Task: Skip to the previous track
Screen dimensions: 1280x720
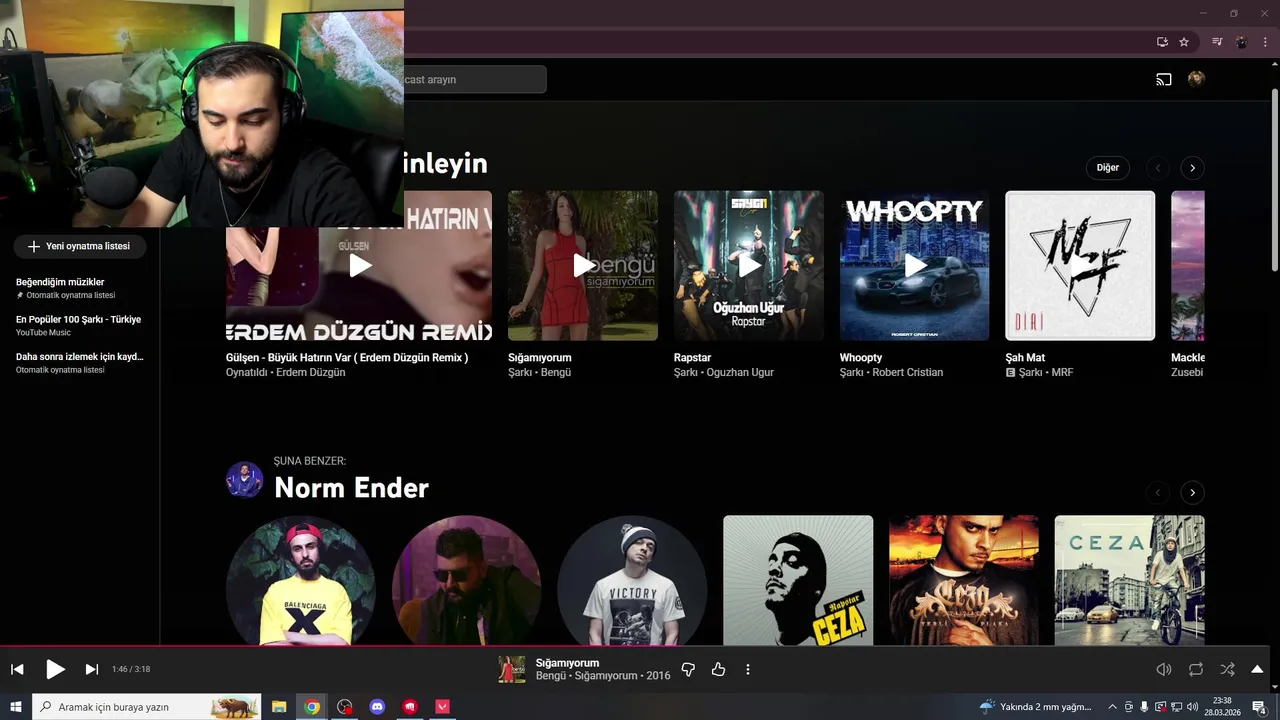Action: pyautogui.click(x=17, y=669)
